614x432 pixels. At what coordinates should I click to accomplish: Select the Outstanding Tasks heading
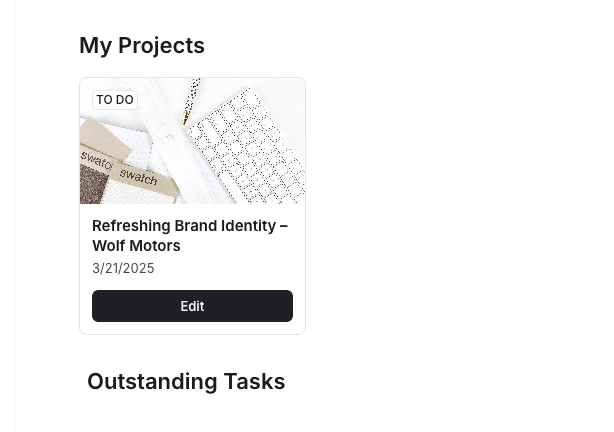pyautogui.click(x=186, y=381)
